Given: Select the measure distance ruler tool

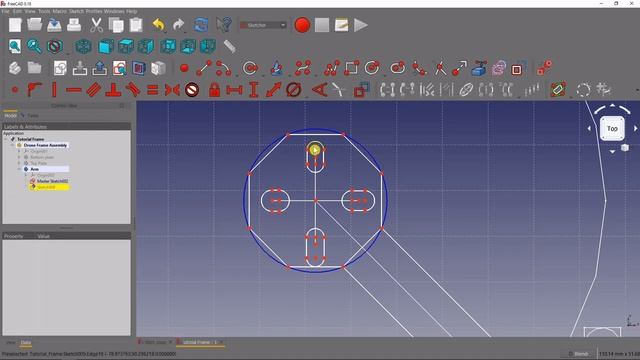Looking at the screenshot, I should click(x=230, y=46).
